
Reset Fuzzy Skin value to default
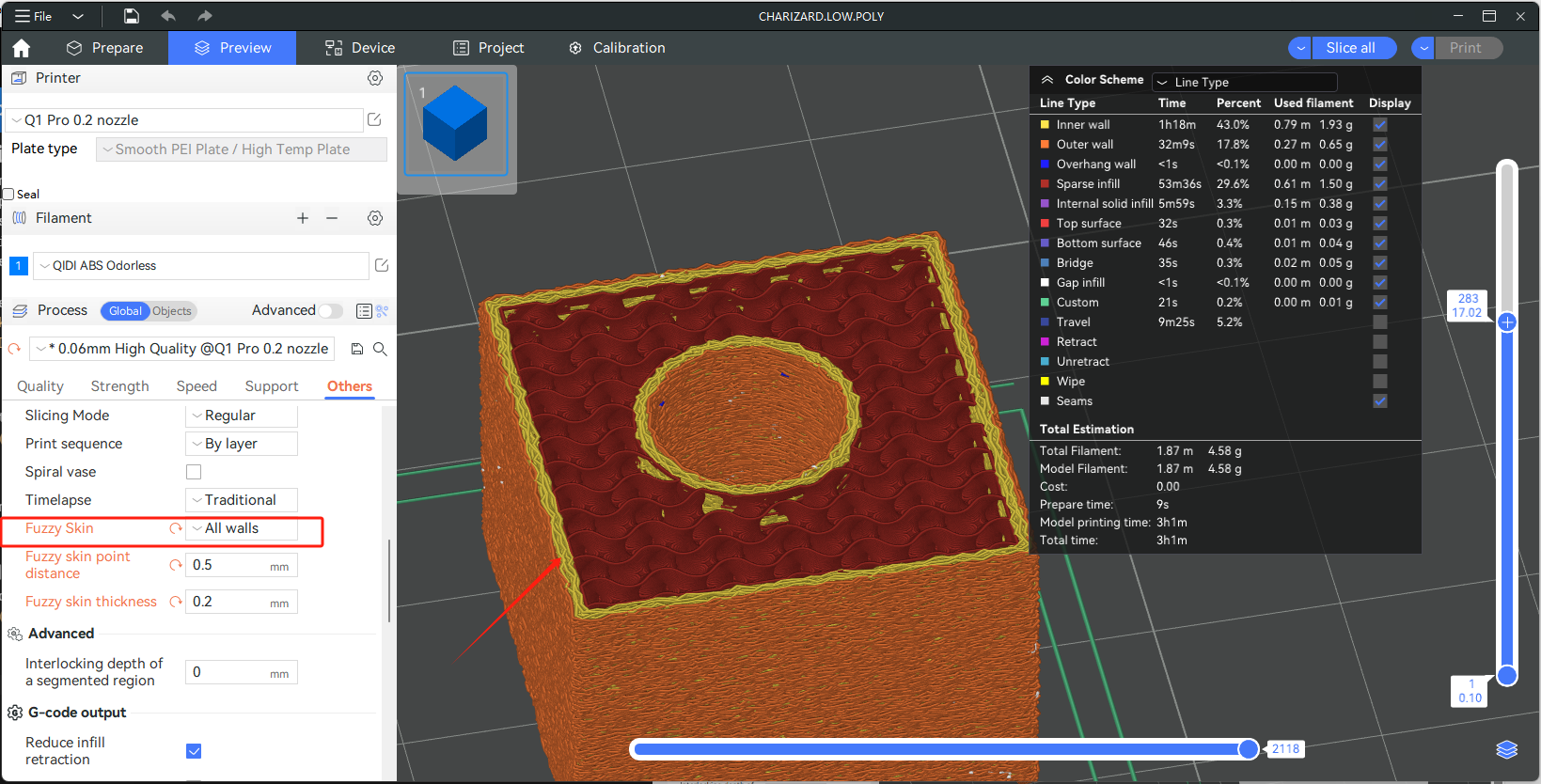tap(176, 528)
